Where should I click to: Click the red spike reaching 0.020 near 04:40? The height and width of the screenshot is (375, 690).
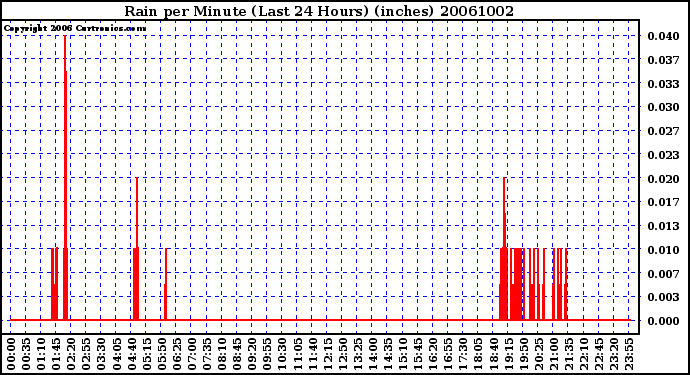point(137,249)
